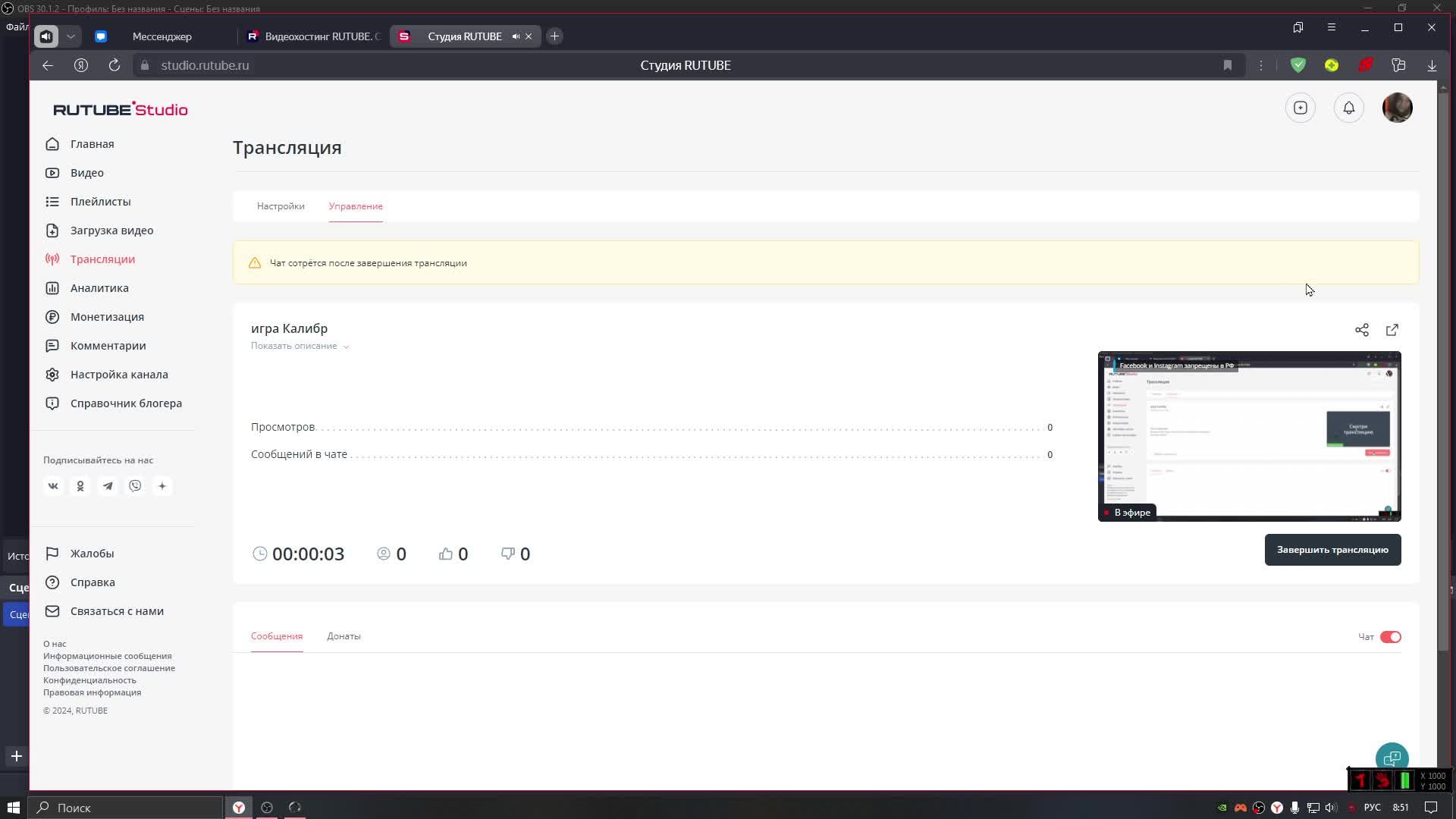Open Настройка канала
The height and width of the screenshot is (819, 1456).
pos(107,375)
